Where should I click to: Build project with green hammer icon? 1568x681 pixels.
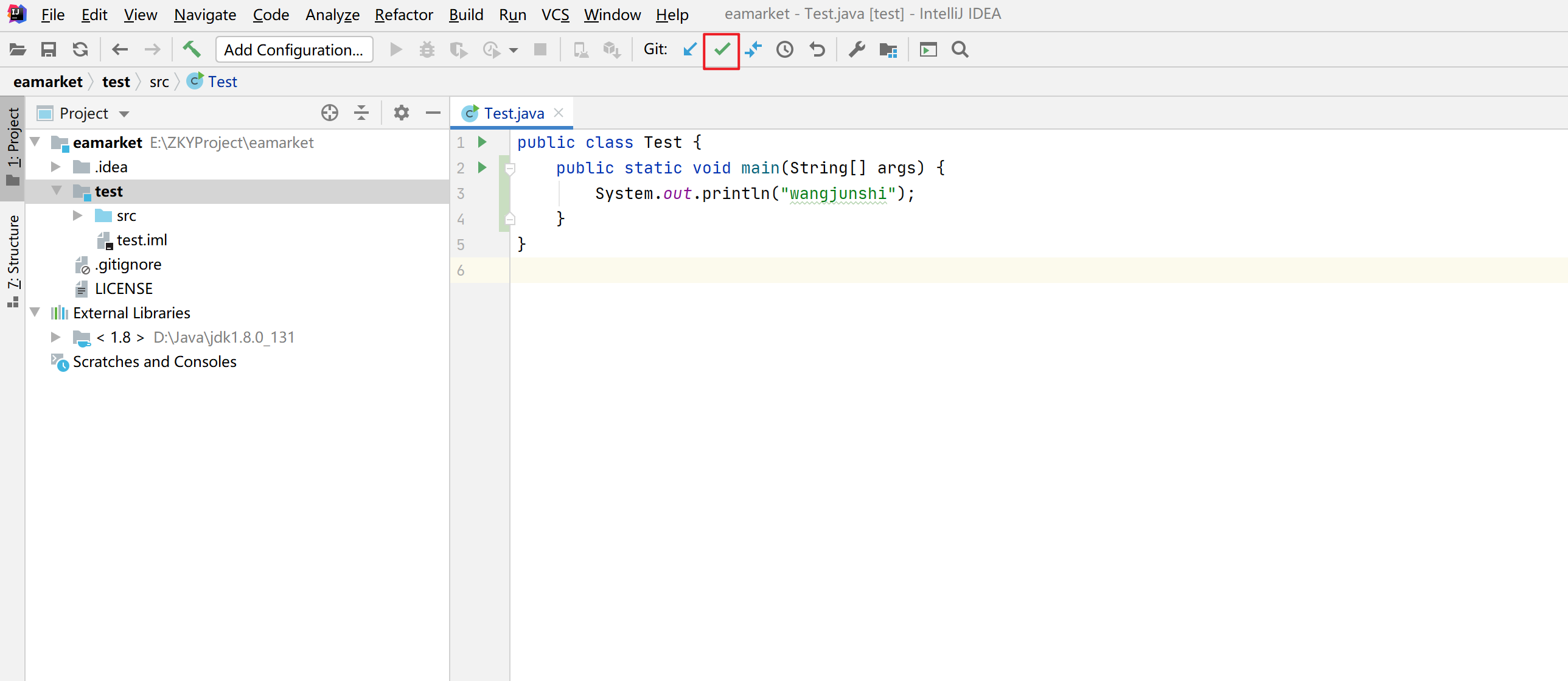point(192,49)
